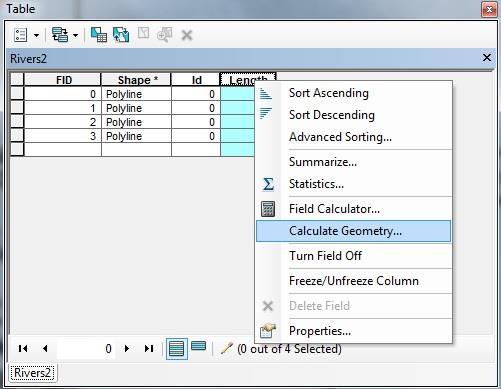Click the Clear Selection icon
This screenshot has height=389, width=501.
(144, 33)
